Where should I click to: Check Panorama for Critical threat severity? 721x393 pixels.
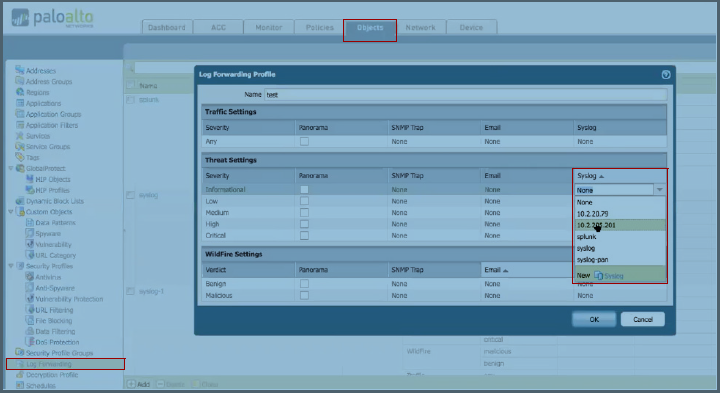point(304,235)
